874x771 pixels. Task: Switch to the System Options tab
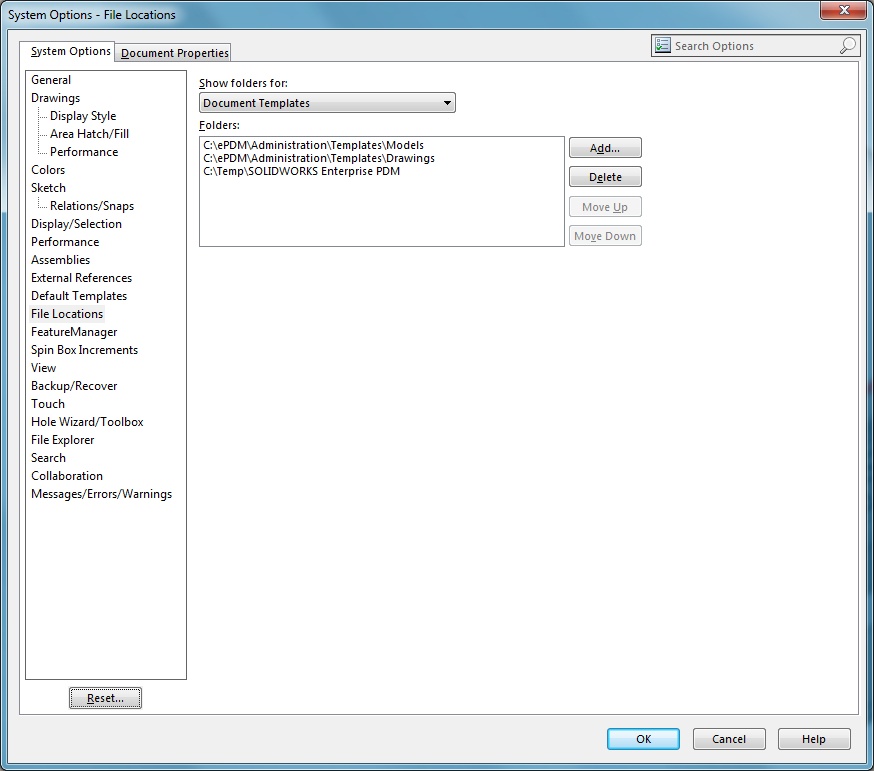coord(67,51)
